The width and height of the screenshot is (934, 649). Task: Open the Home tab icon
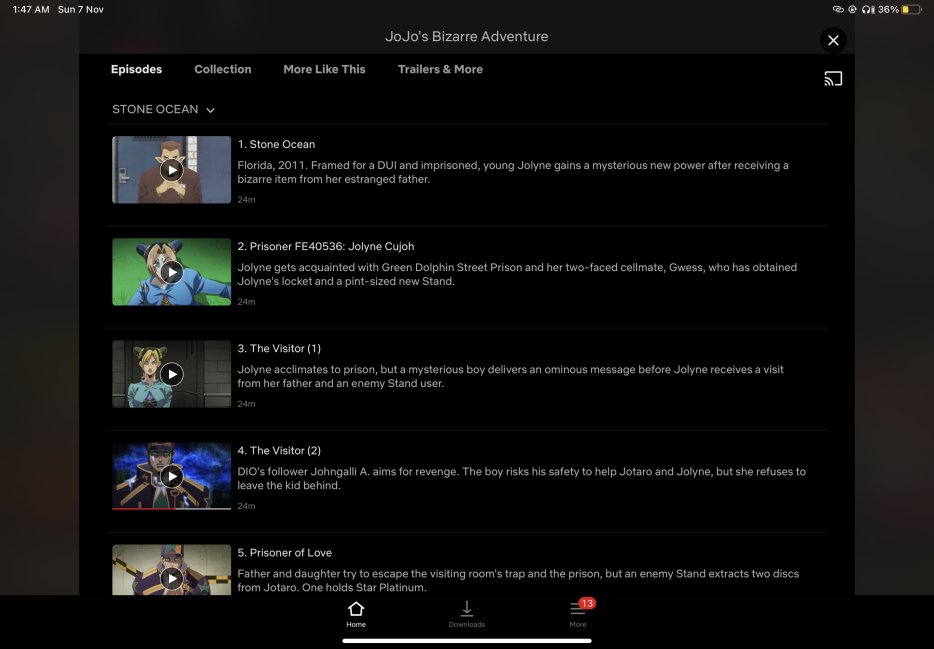click(356, 614)
